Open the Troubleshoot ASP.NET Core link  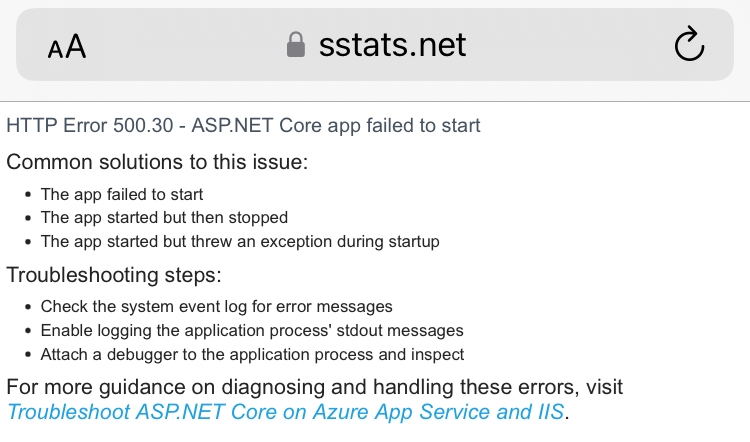[286, 411]
